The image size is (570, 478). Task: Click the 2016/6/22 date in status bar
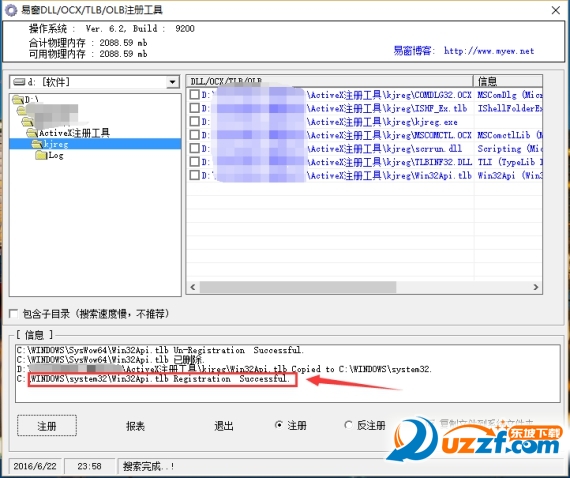click(x=35, y=466)
